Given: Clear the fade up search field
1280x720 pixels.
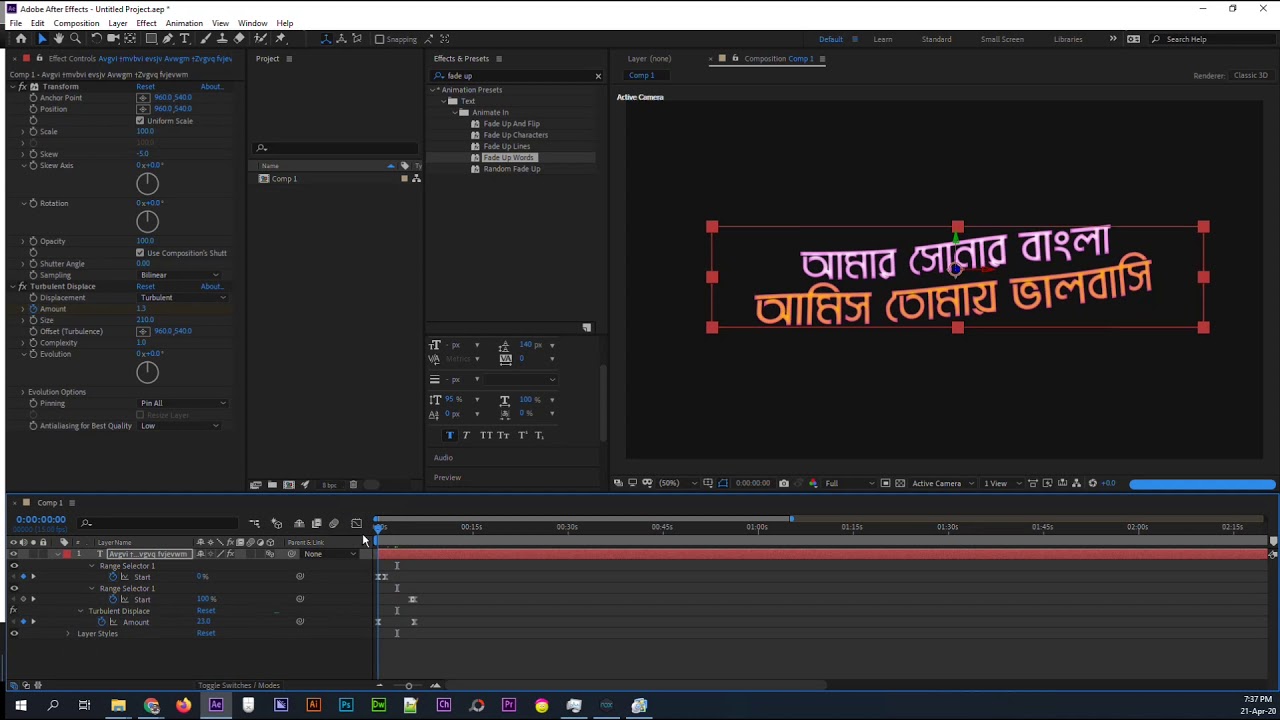Looking at the screenshot, I should pyautogui.click(x=598, y=76).
